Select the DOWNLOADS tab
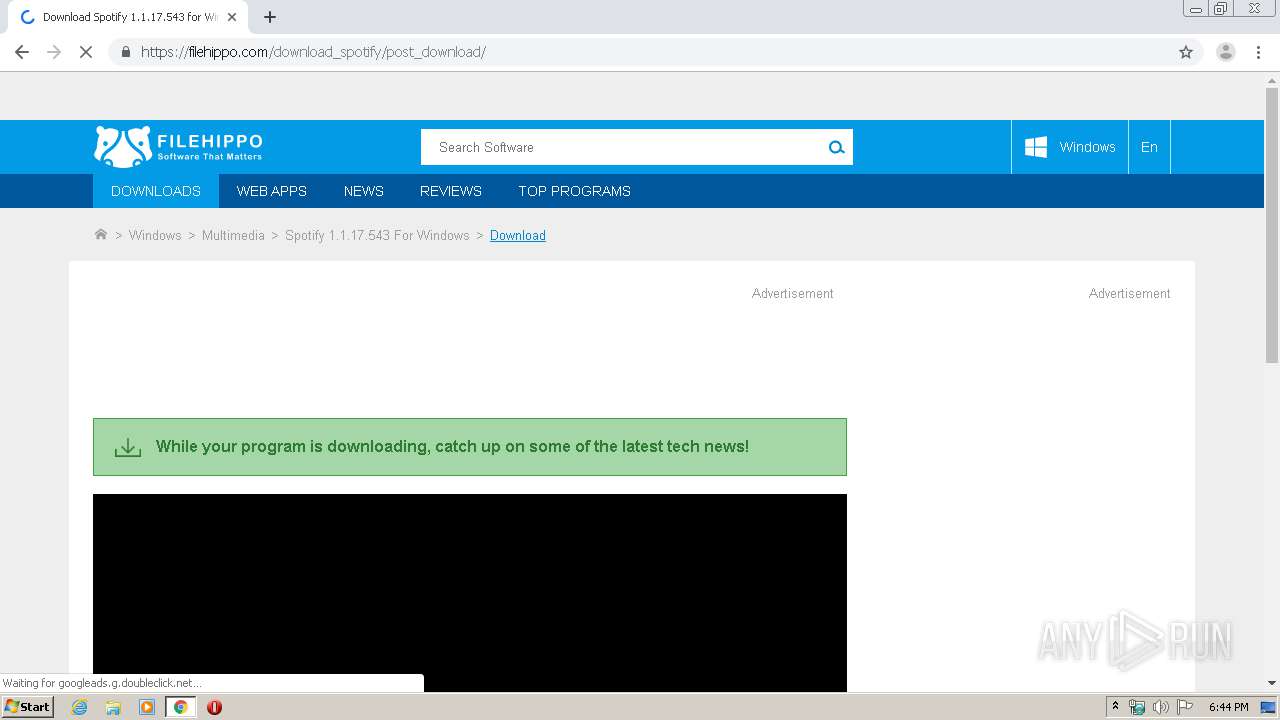This screenshot has width=1280, height=720. point(156,191)
